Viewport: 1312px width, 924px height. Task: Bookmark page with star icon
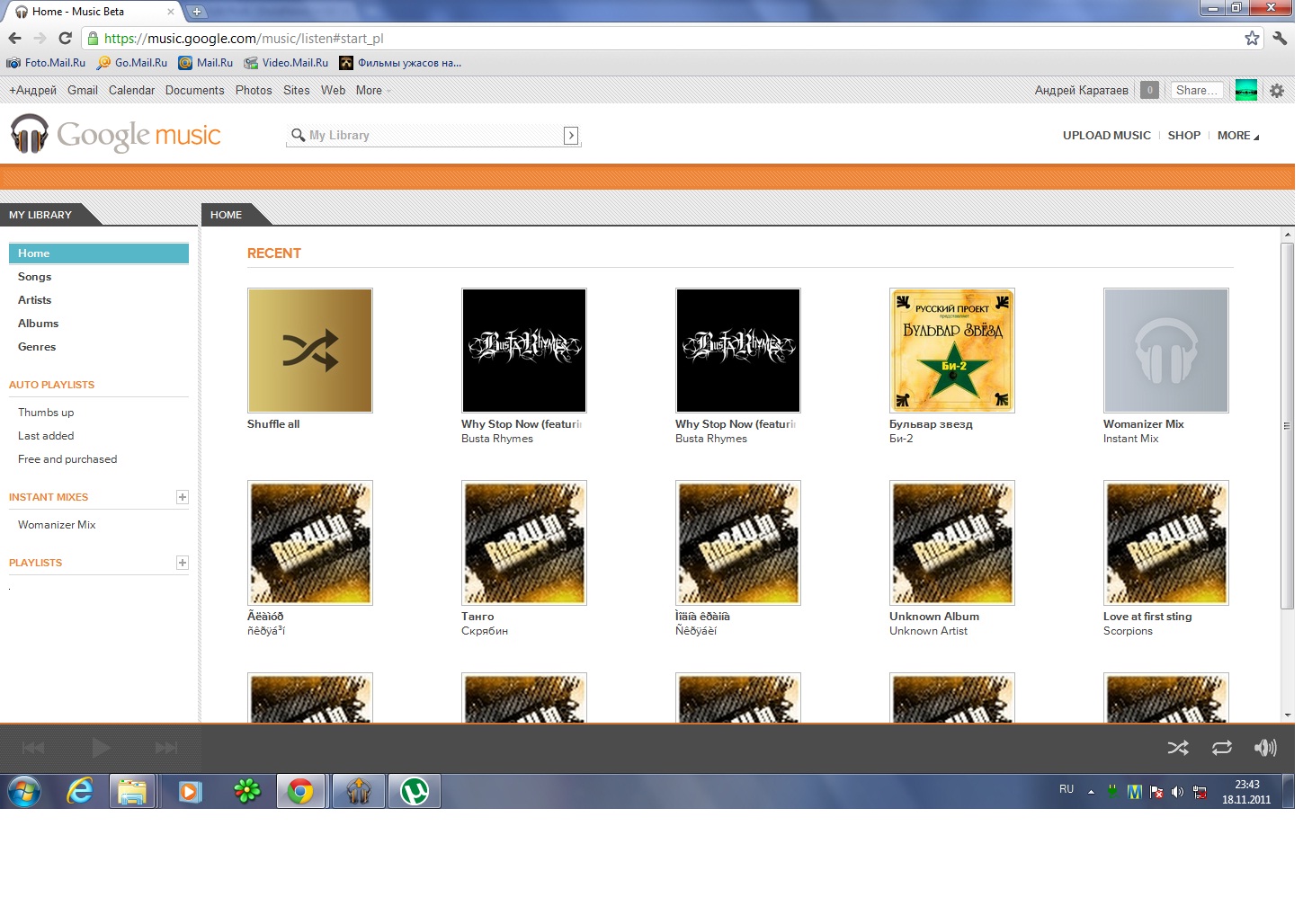point(1252,38)
